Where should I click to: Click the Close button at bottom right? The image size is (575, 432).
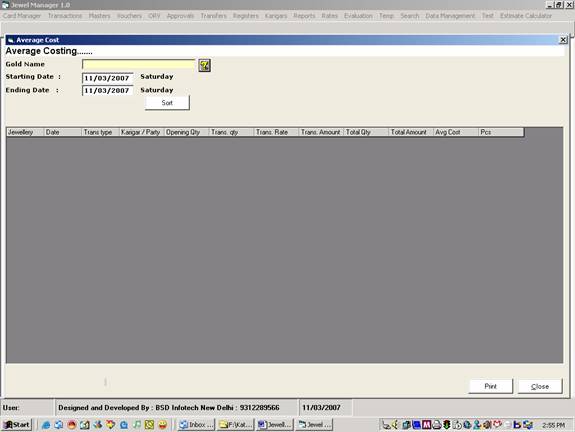tap(540, 386)
